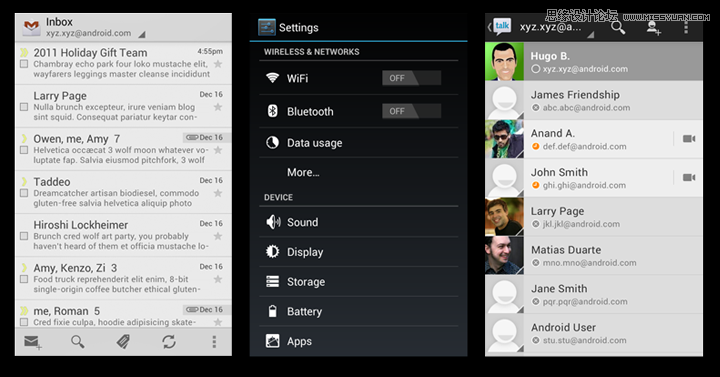The image size is (720, 377).
Task: Click the Sound speaker icon
Action: pyautogui.click(x=273, y=222)
